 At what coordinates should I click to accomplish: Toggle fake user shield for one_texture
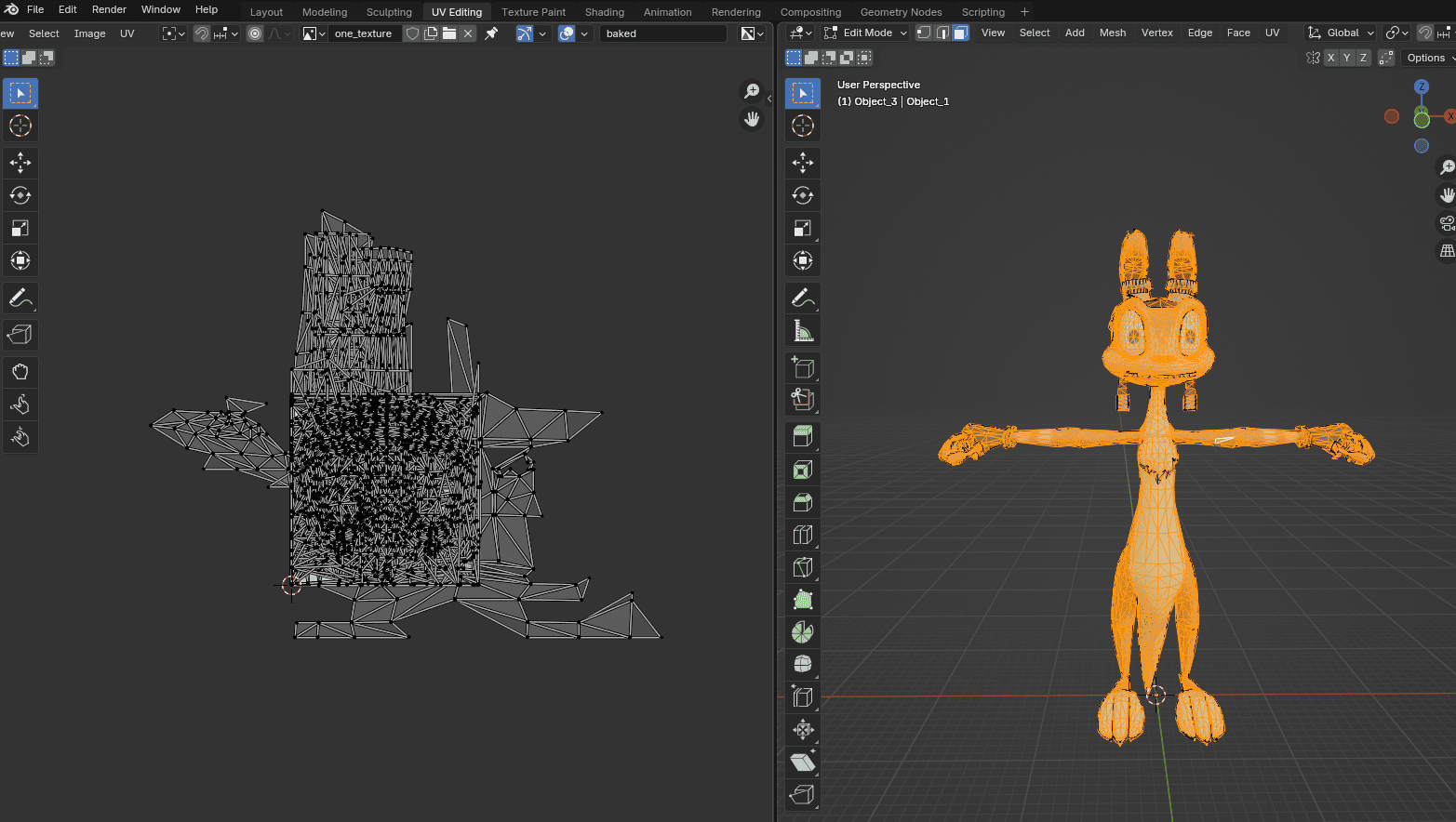412,33
